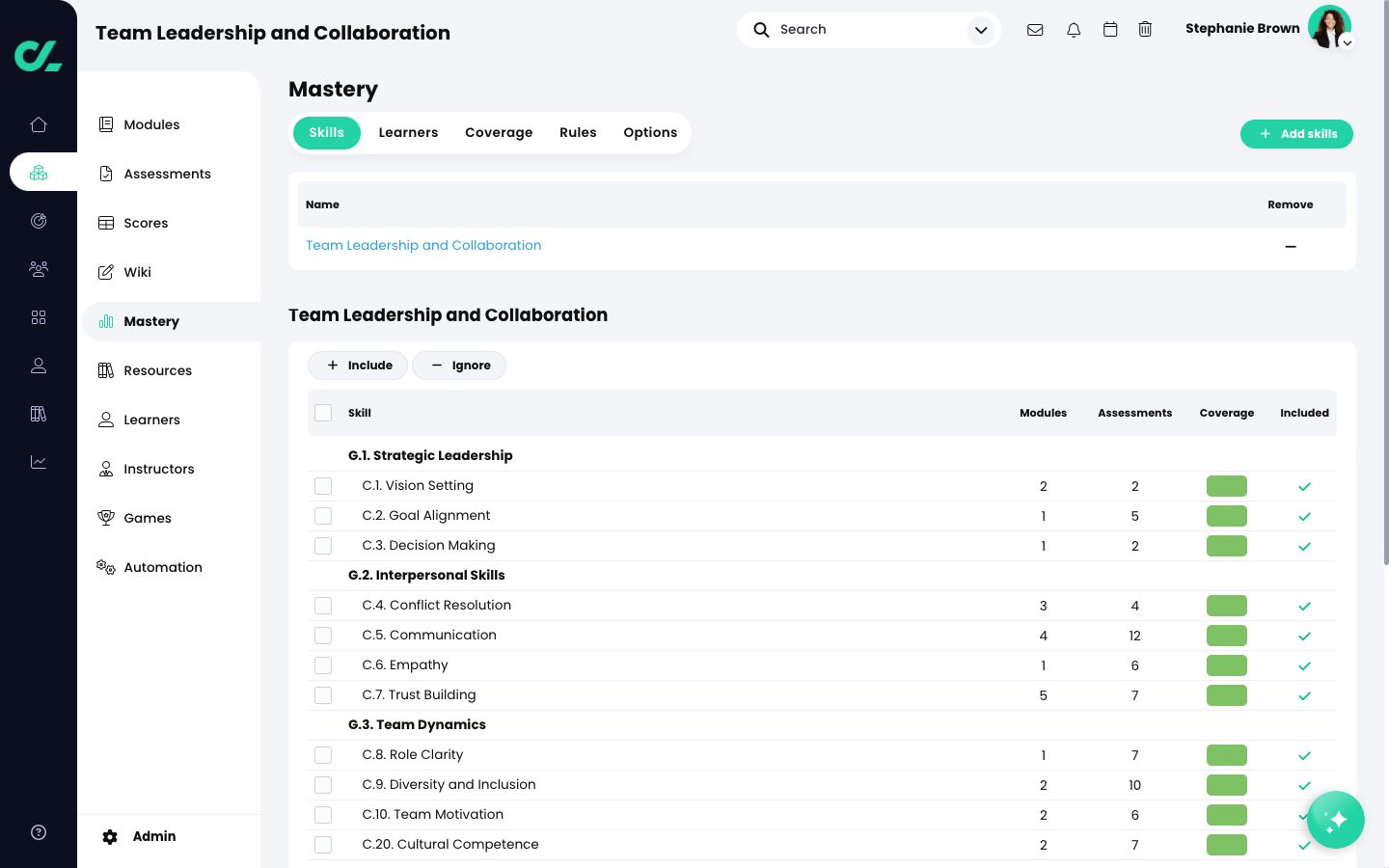Select the cubes Modules icon in sidebar

39,172
